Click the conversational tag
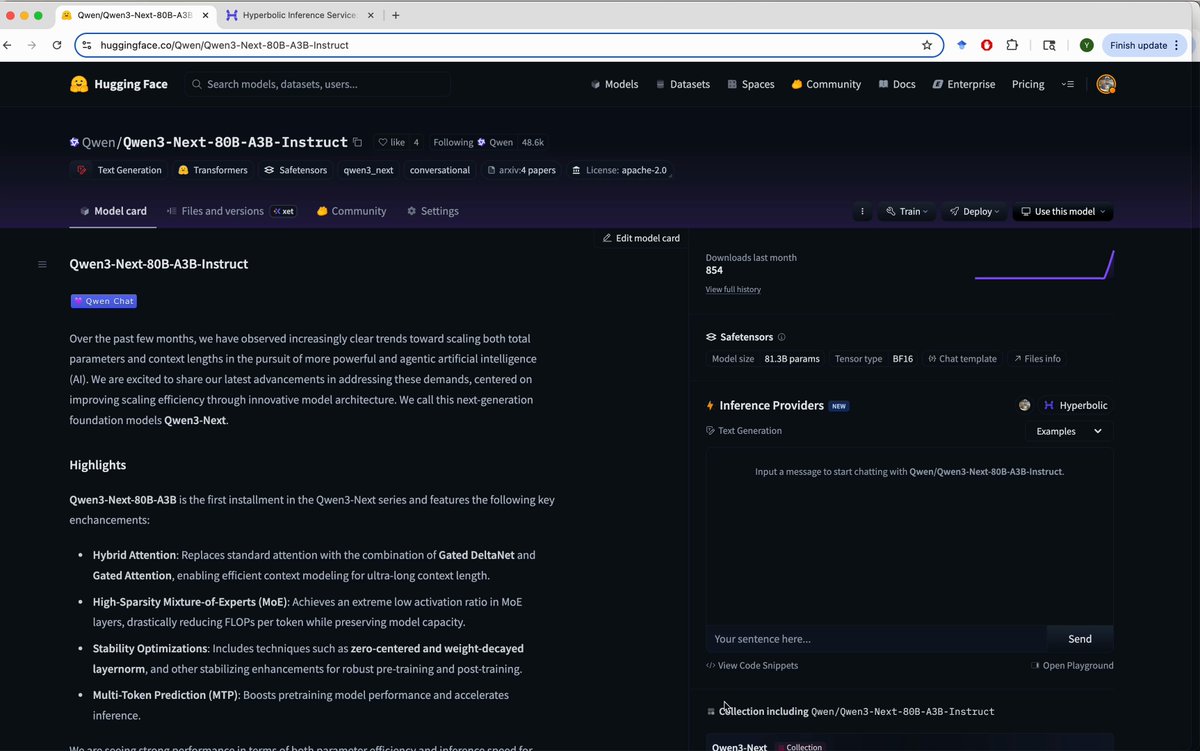 pos(440,170)
